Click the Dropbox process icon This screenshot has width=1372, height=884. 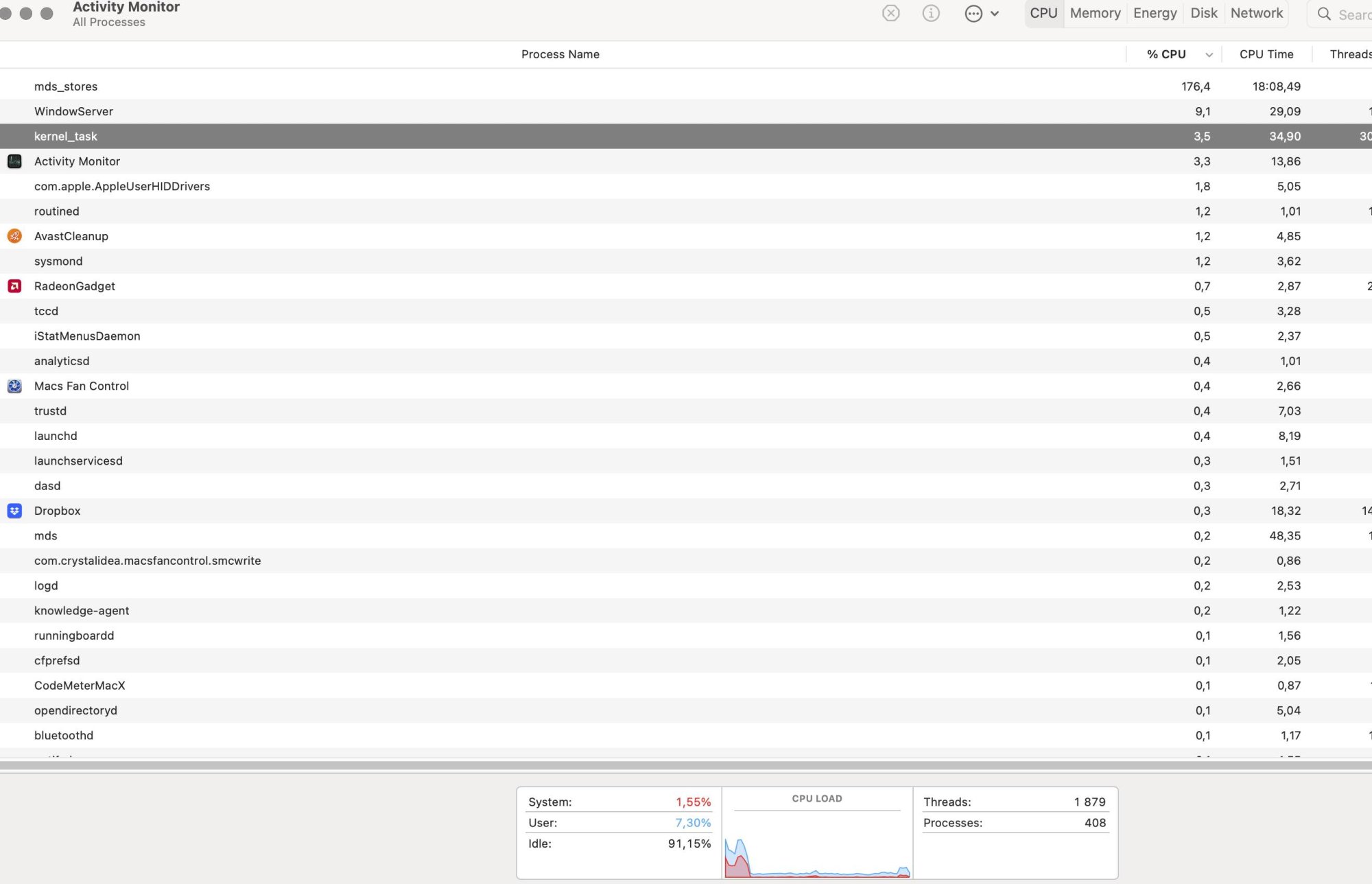click(14, 511)
